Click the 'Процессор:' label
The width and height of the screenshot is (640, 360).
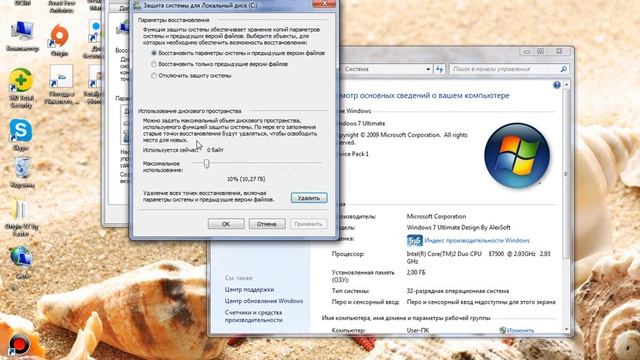coord(348,253)
